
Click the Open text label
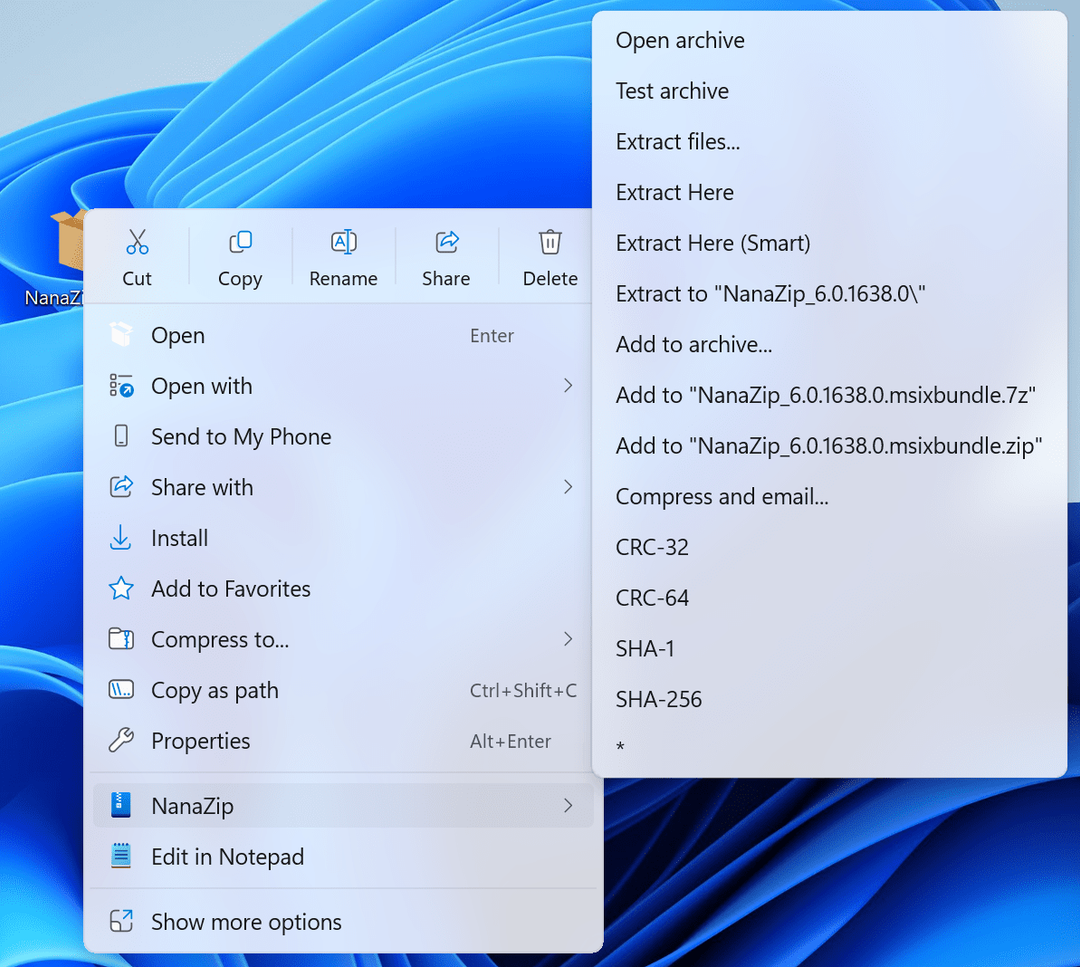pos(178,335)
